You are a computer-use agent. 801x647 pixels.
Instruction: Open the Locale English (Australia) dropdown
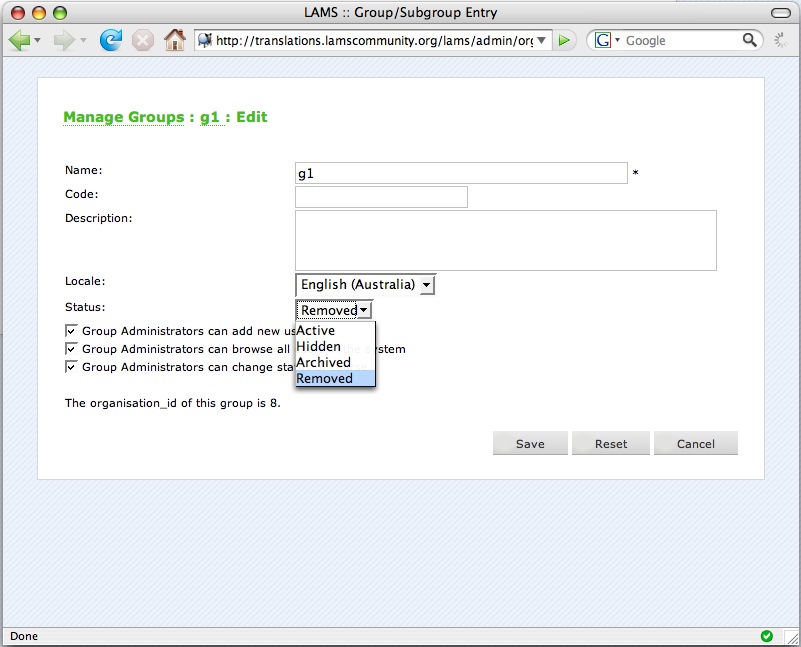tap(365, 285)
